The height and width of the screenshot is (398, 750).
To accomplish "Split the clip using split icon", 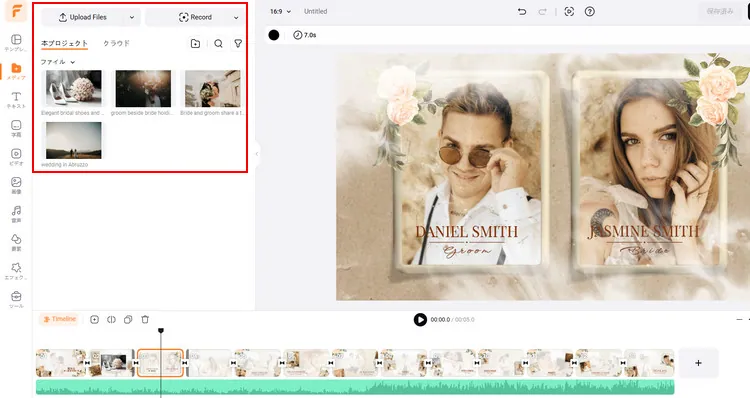I will click(x=111, y=319).
